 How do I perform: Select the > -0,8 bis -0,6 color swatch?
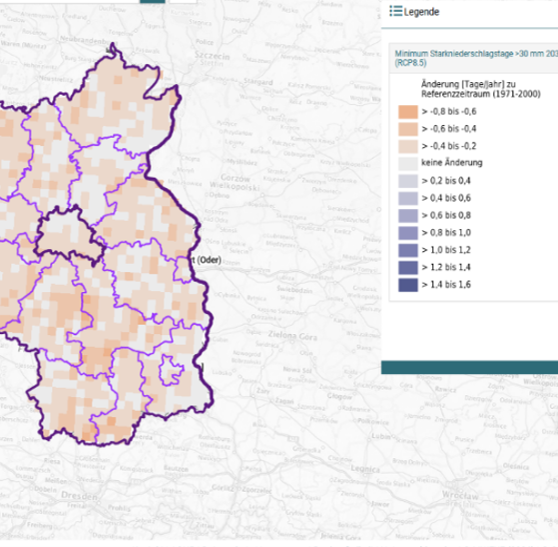click(x=408, y=112)
